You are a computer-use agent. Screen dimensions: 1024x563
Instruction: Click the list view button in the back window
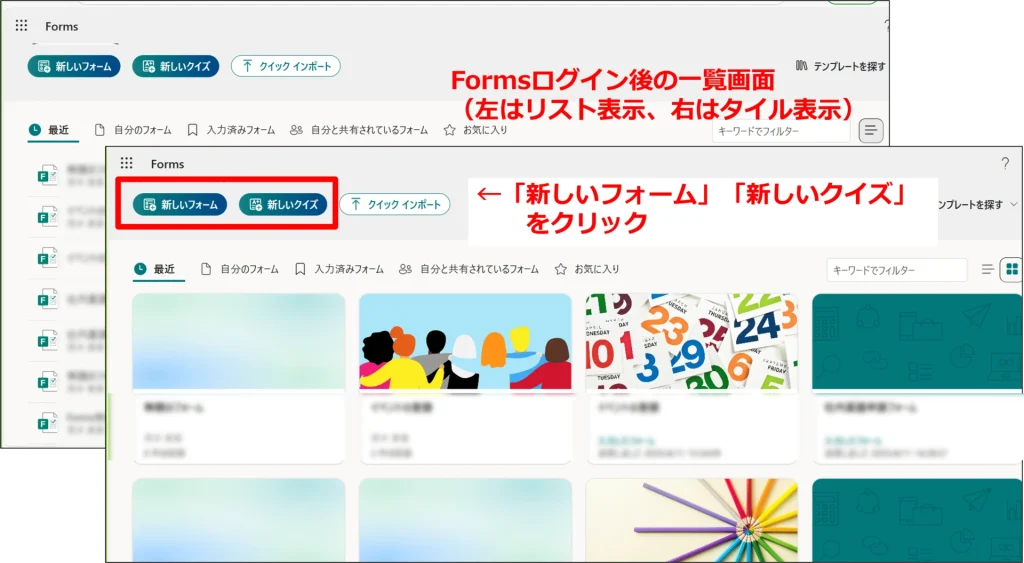[x=871, y=131]
